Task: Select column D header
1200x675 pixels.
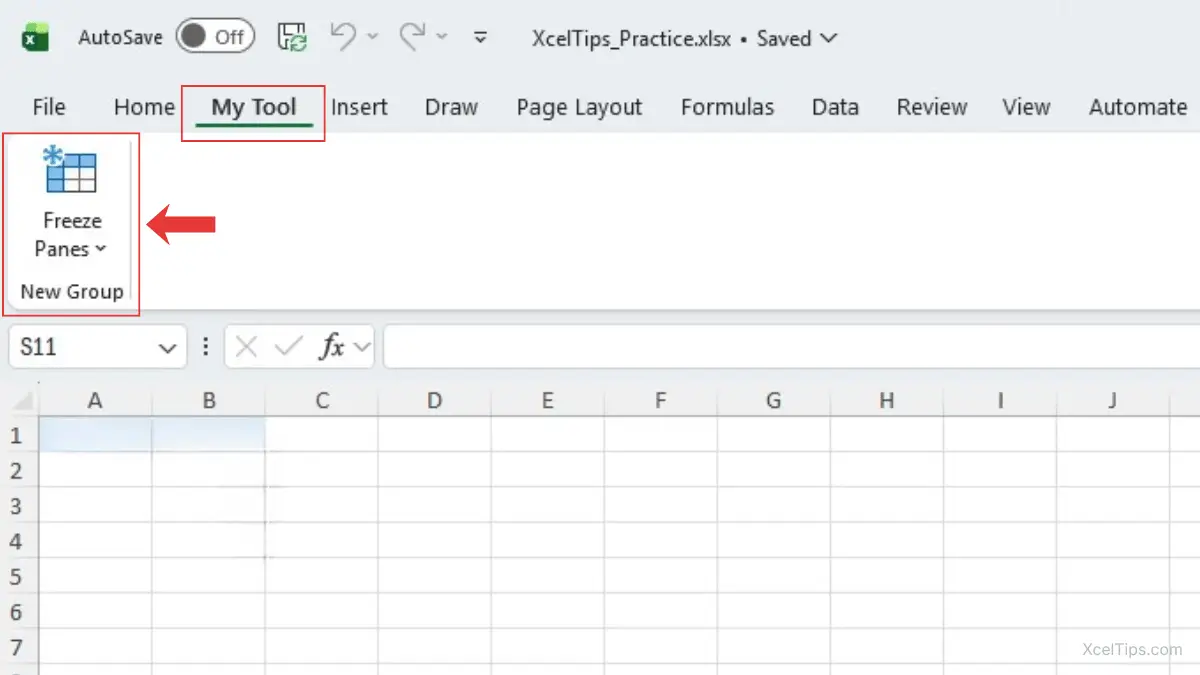Action: click(434, 401)
